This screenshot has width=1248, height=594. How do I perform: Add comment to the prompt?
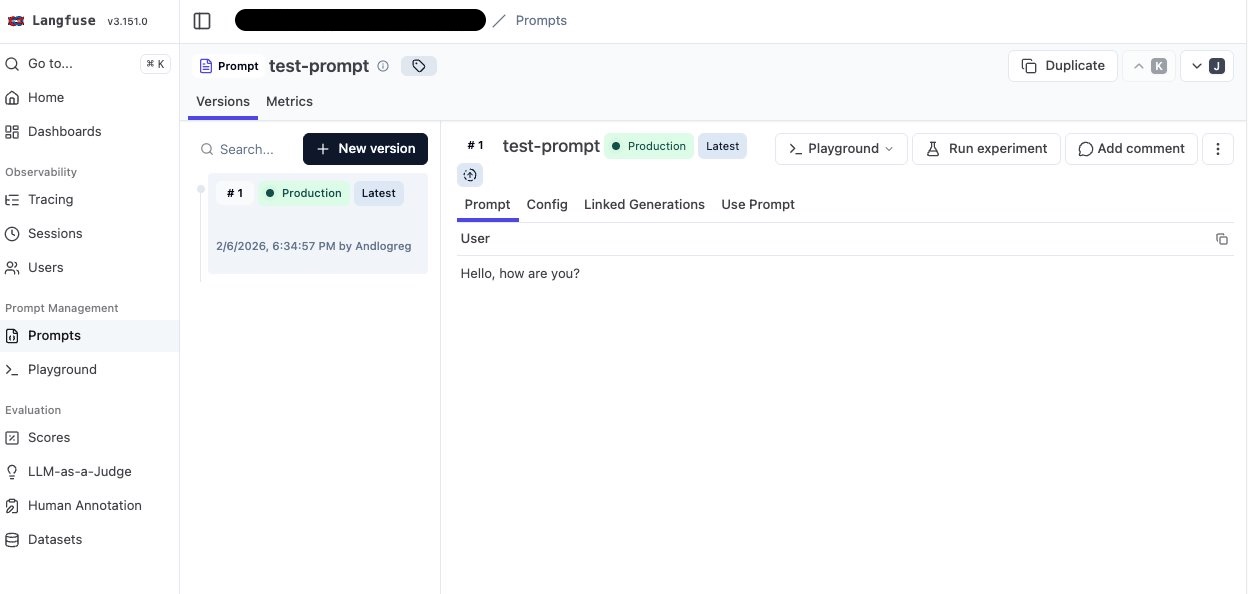(1131, 149)
